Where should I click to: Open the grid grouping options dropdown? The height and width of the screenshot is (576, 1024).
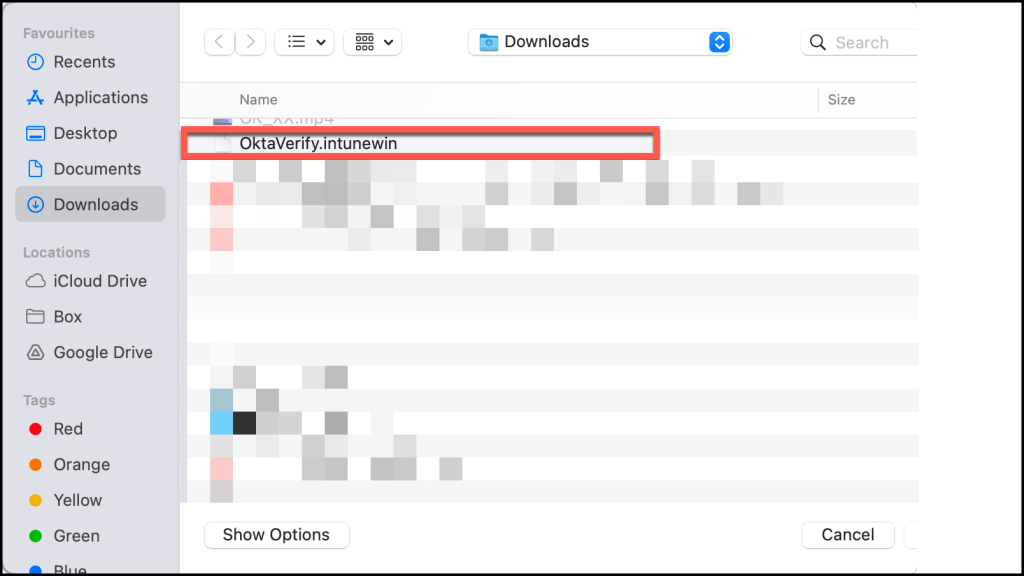[x=372, y=42]
